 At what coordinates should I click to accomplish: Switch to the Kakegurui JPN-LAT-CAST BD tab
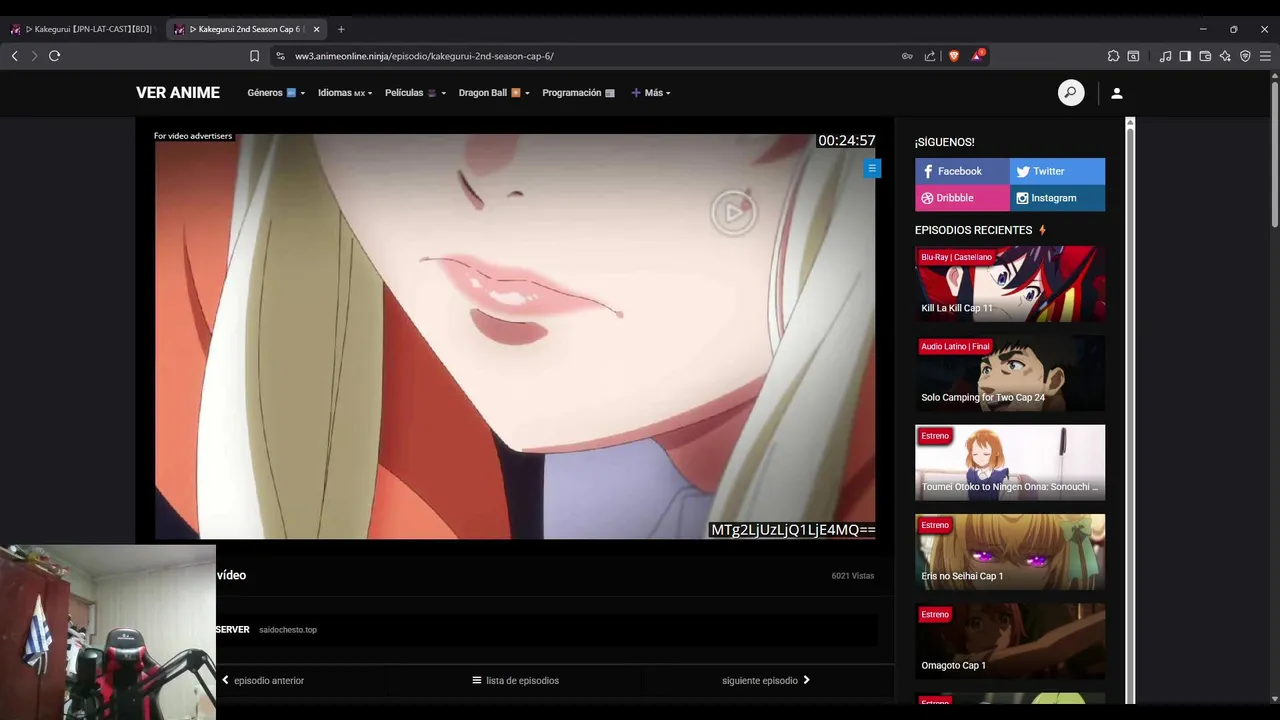83,29
